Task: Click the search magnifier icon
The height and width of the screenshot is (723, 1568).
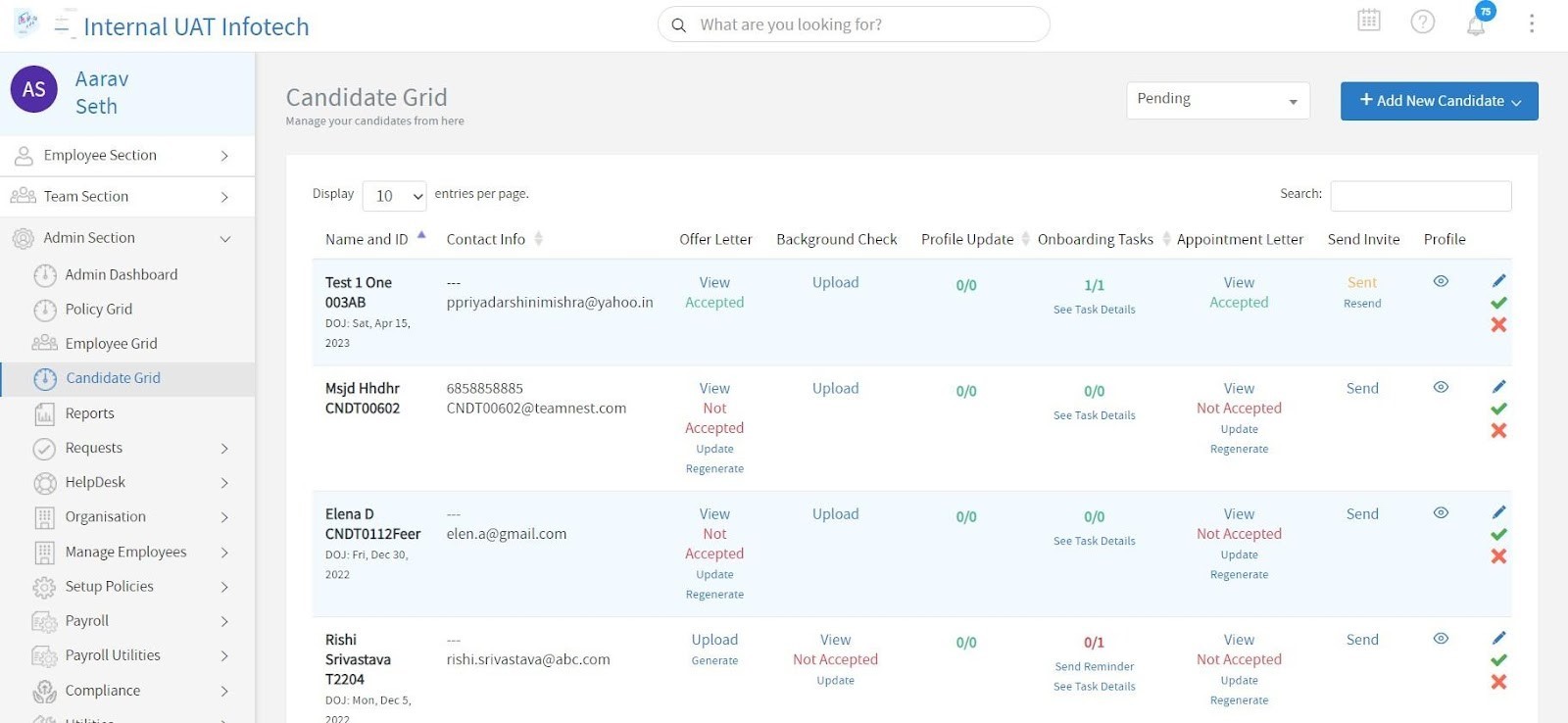Action: pos(678,24)
